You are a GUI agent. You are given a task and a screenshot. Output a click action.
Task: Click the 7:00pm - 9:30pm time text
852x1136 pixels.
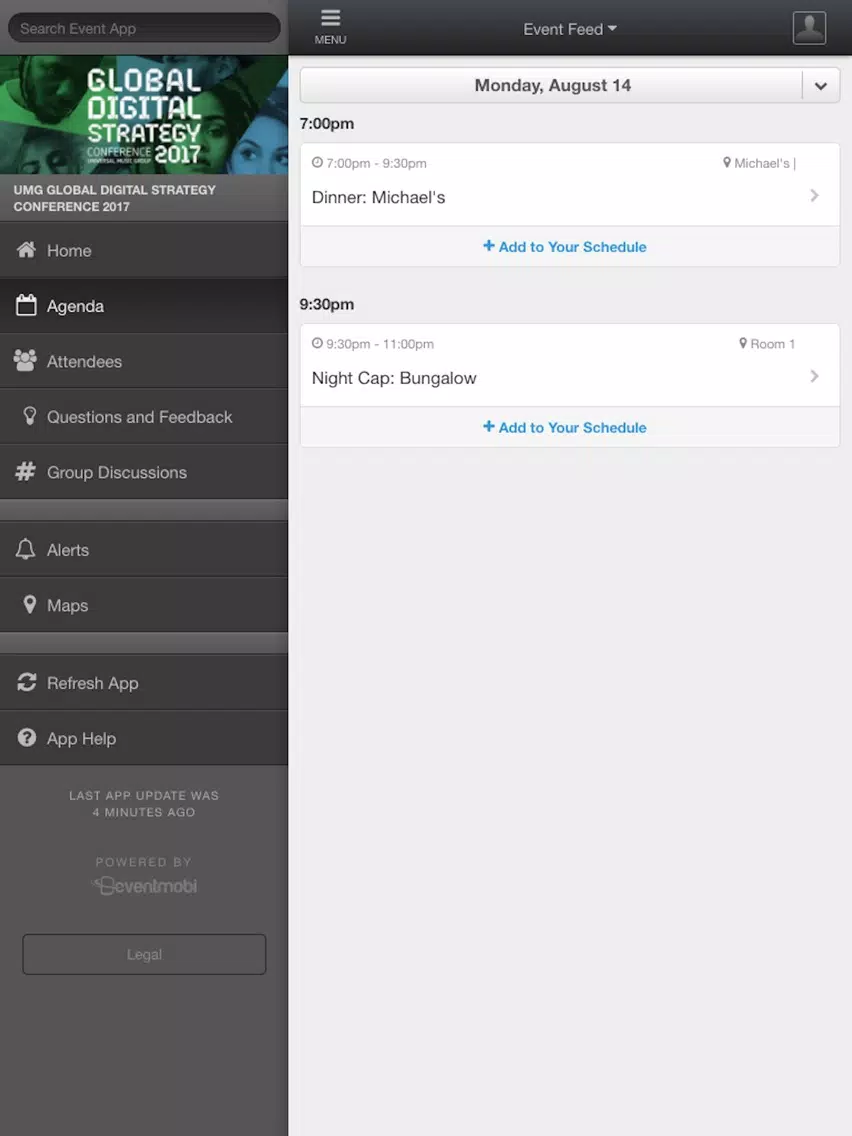tap(376, 163)
